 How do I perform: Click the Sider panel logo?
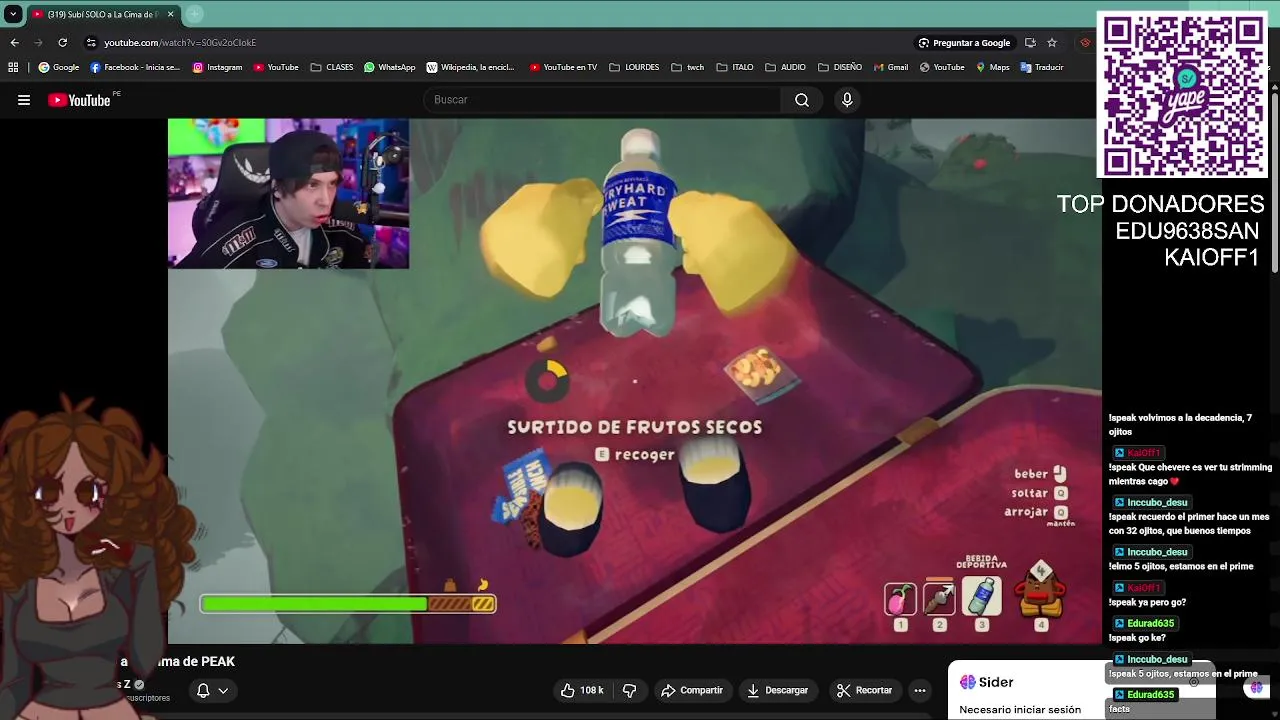(968, 682)
